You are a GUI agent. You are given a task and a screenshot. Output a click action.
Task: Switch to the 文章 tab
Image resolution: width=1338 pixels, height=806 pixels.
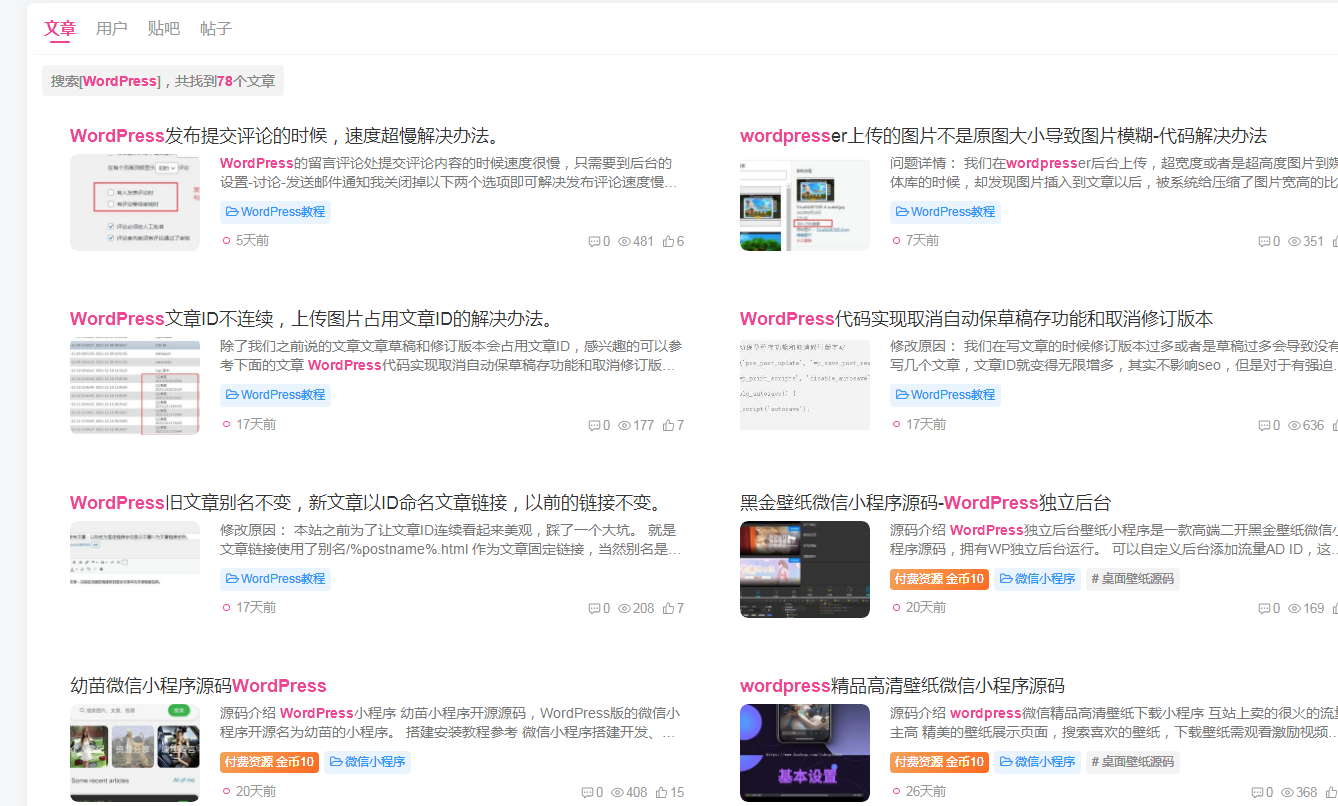click(60, 29)
